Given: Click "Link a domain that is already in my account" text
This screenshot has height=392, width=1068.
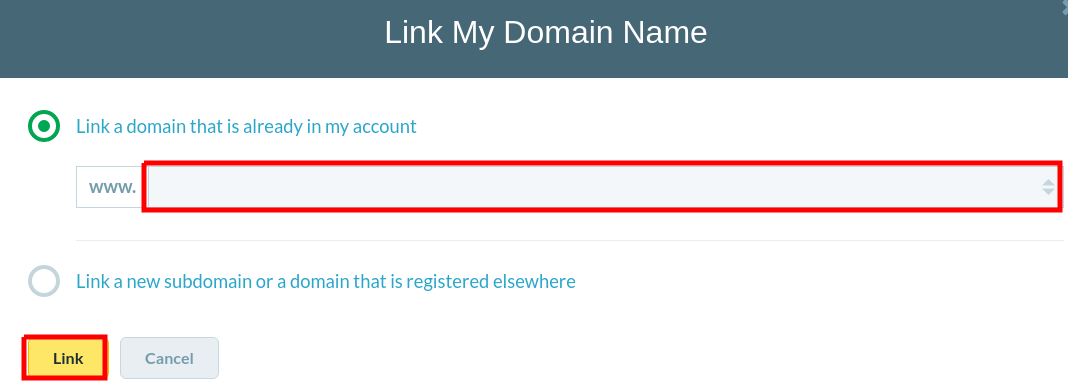Looking at the screenshot, I should (246, 127).
